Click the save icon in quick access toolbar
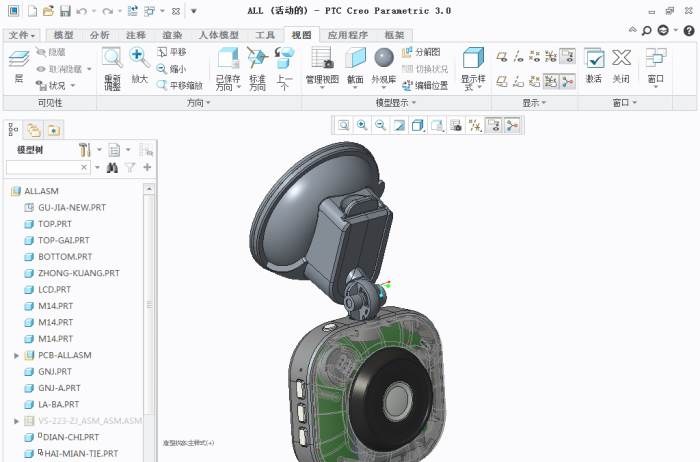The image size is (700, 462). [x=66, y=11]
